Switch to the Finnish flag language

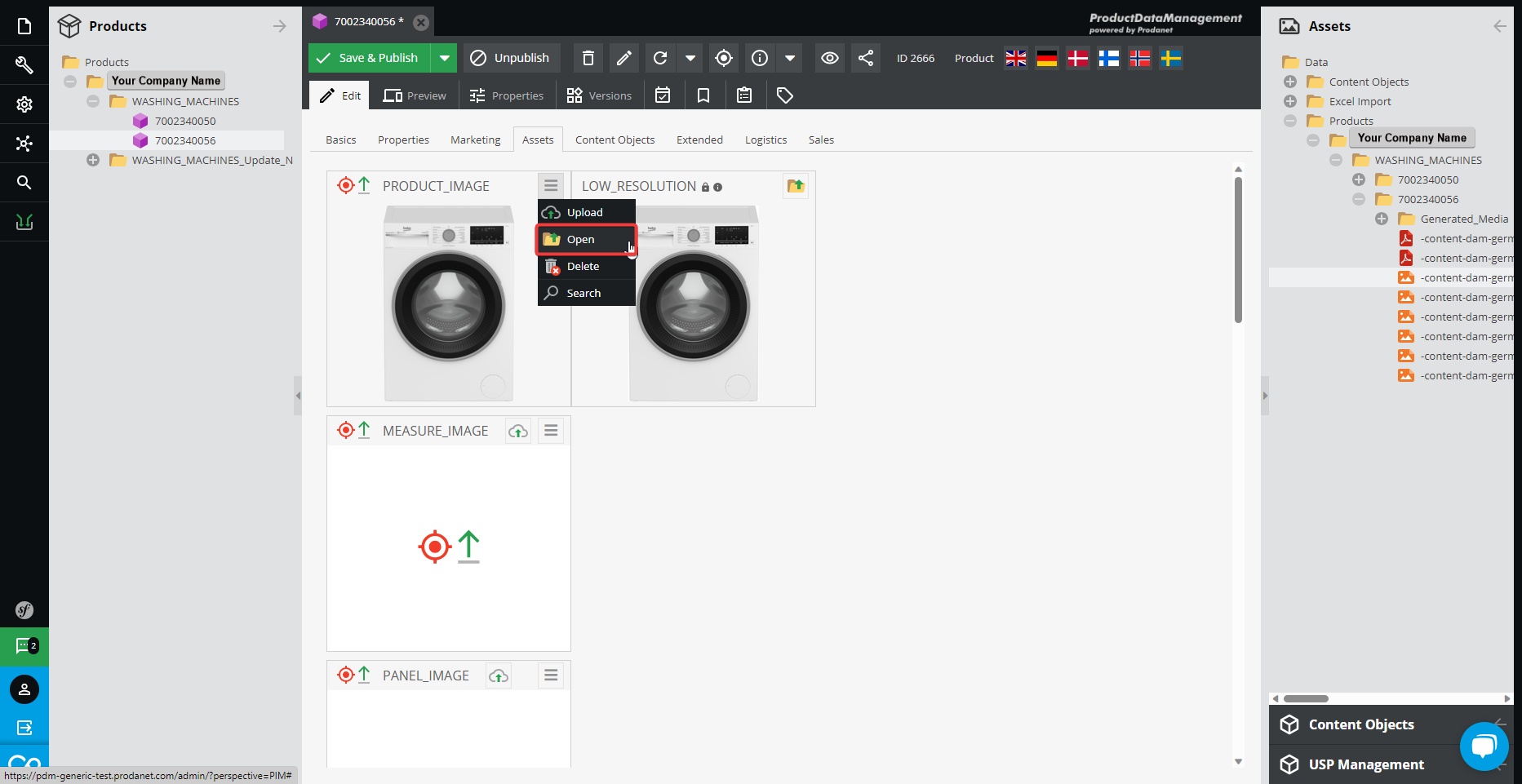coord(1109,58)
